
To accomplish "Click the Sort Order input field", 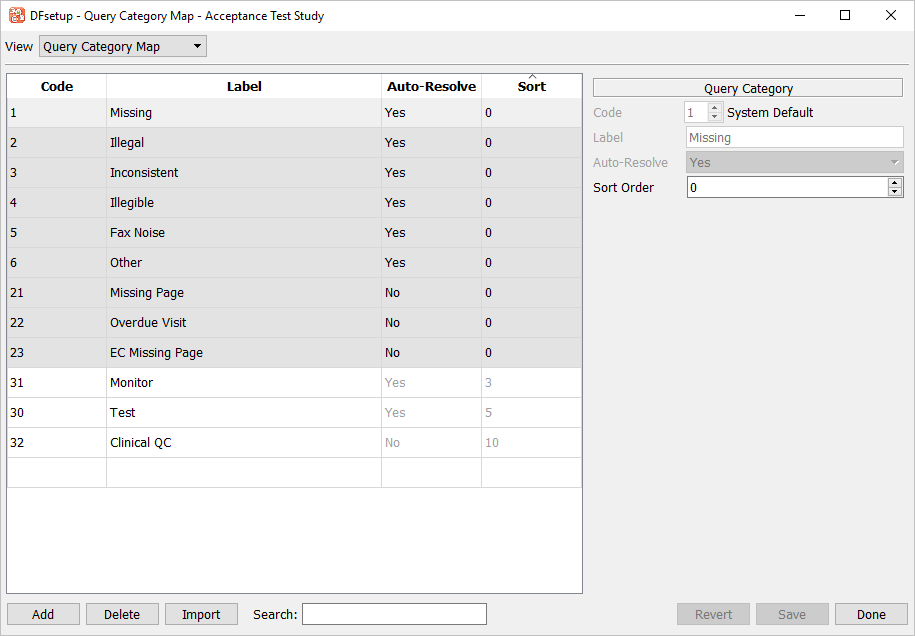I will 786,188.
